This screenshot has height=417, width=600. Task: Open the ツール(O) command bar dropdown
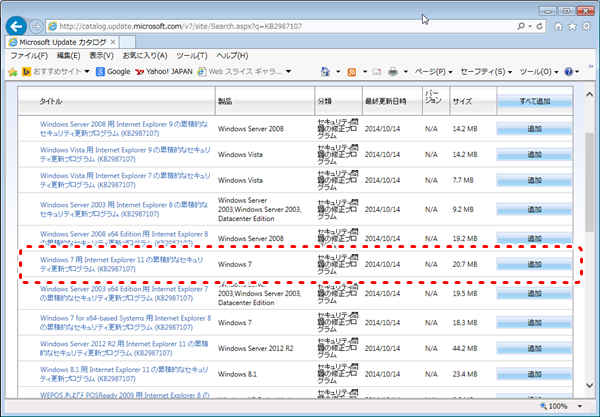pos(539,72)
